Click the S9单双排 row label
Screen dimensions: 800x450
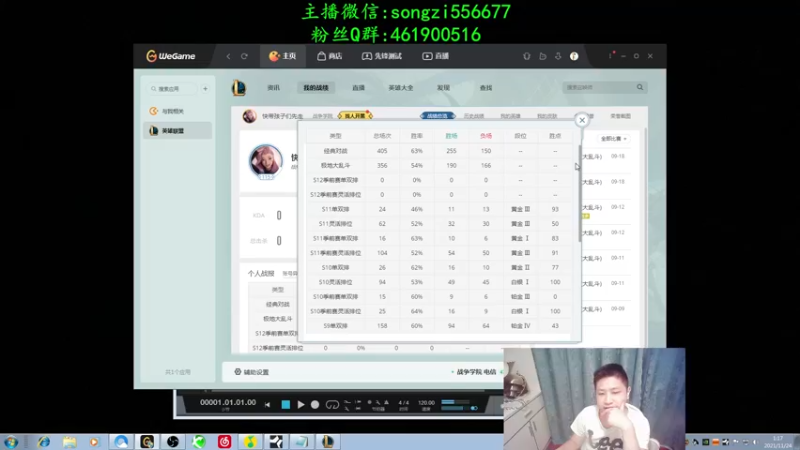click(335, 326)
